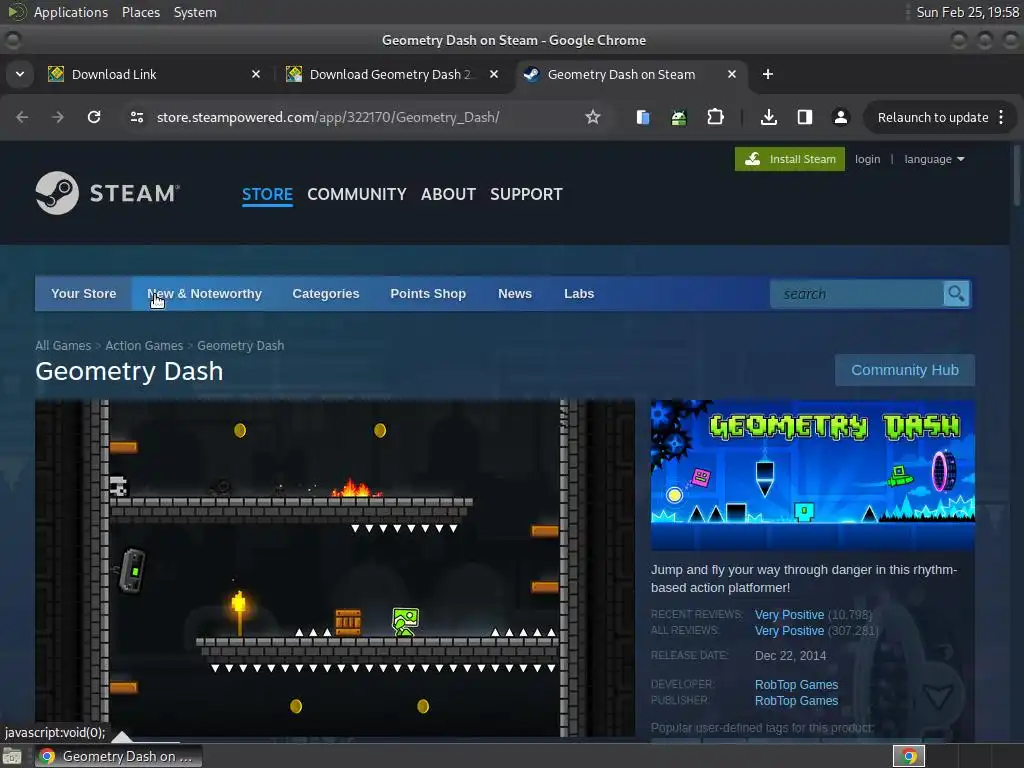Open recent reviews Very Positive link
1024x768 pixels.
pyautogui.click(x=790, y=615)
